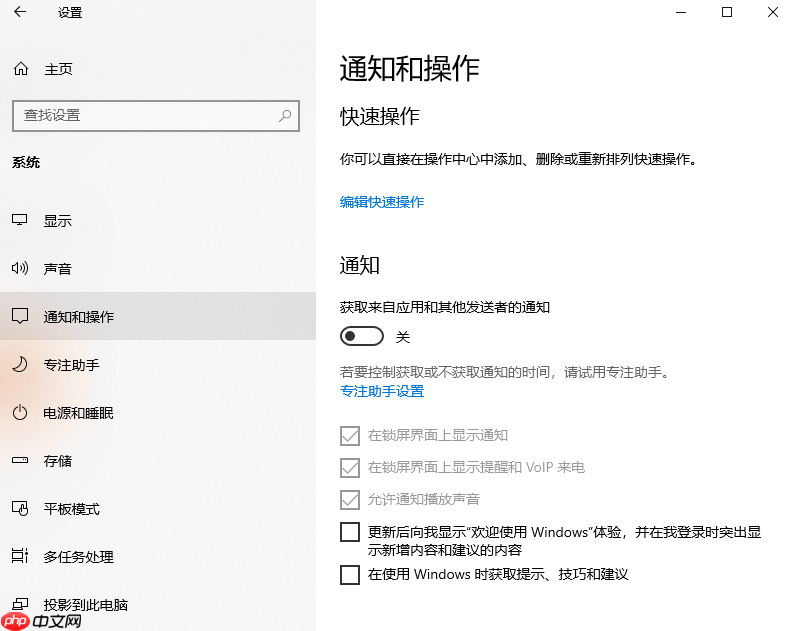Click the 平板模式 tablet icon
The width and height of the screenshot is (794, 631).
click(x=20, y=508)
